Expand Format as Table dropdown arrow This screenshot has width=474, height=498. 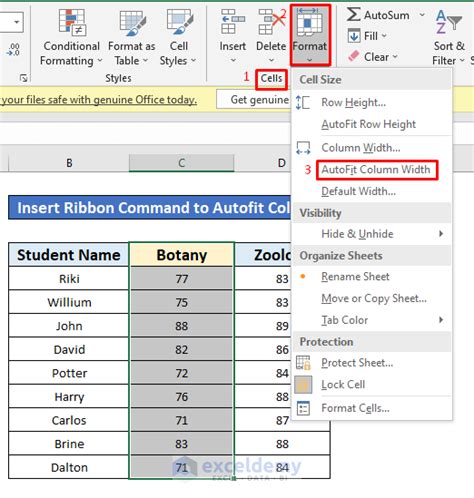pyautogui.click(x=145, y=61)
